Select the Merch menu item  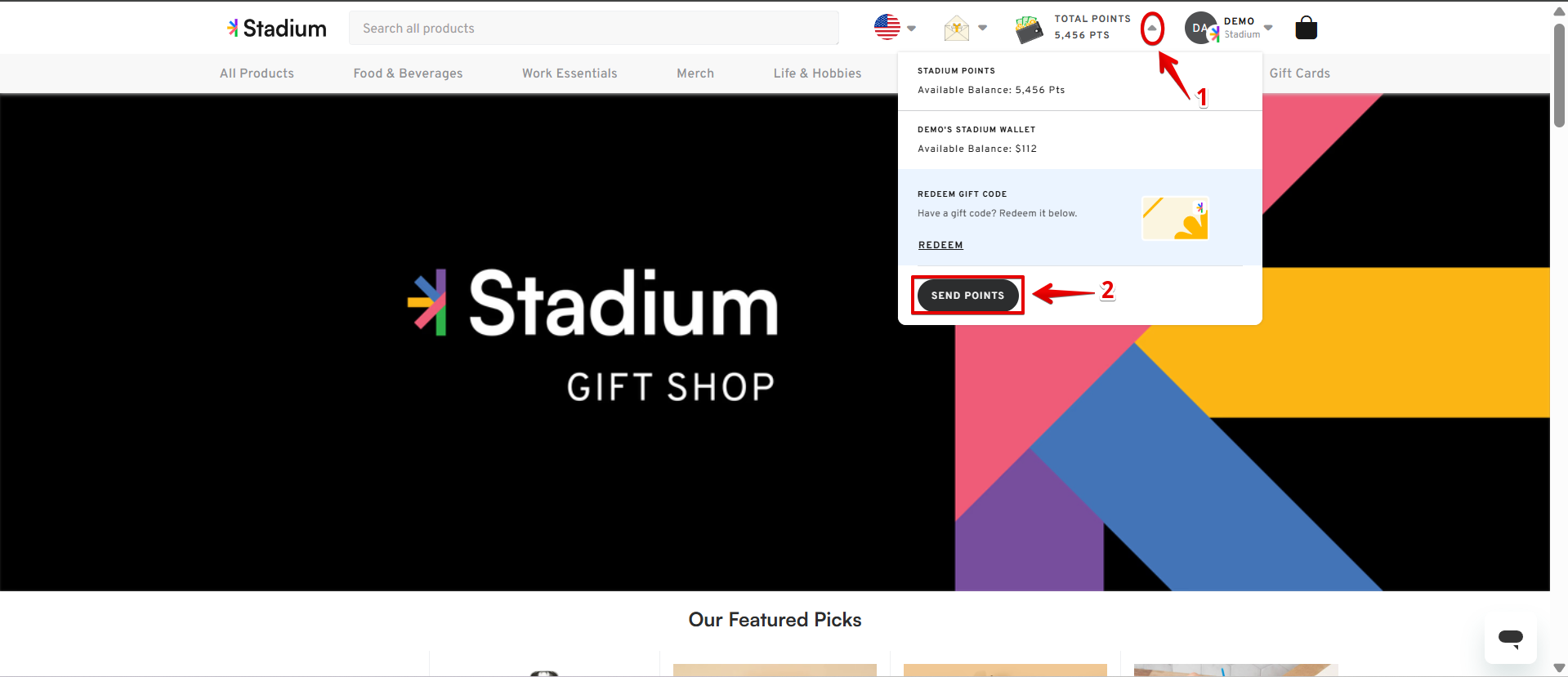695,73
